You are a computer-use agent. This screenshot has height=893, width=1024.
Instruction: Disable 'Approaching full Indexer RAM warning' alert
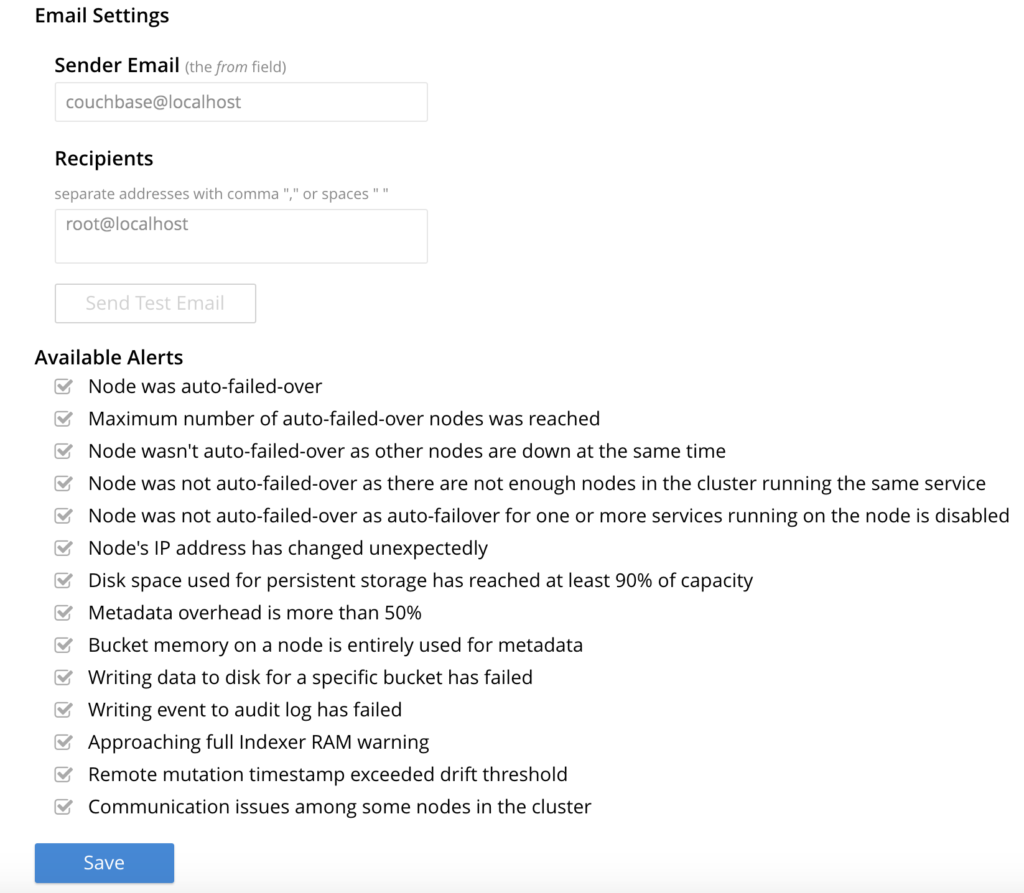[63, 741]
